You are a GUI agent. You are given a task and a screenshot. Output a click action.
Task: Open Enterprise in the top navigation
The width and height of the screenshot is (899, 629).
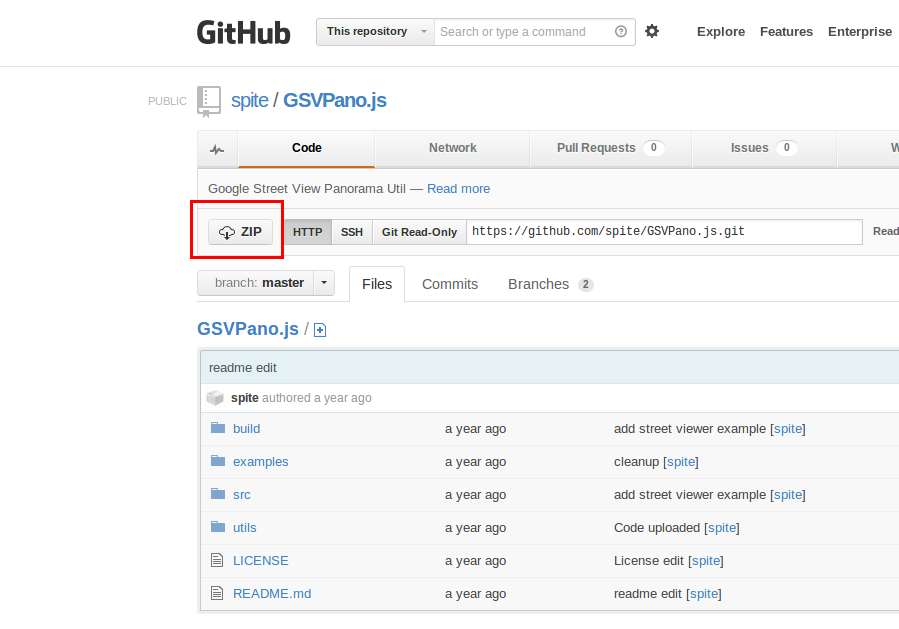tap(859, 32)
